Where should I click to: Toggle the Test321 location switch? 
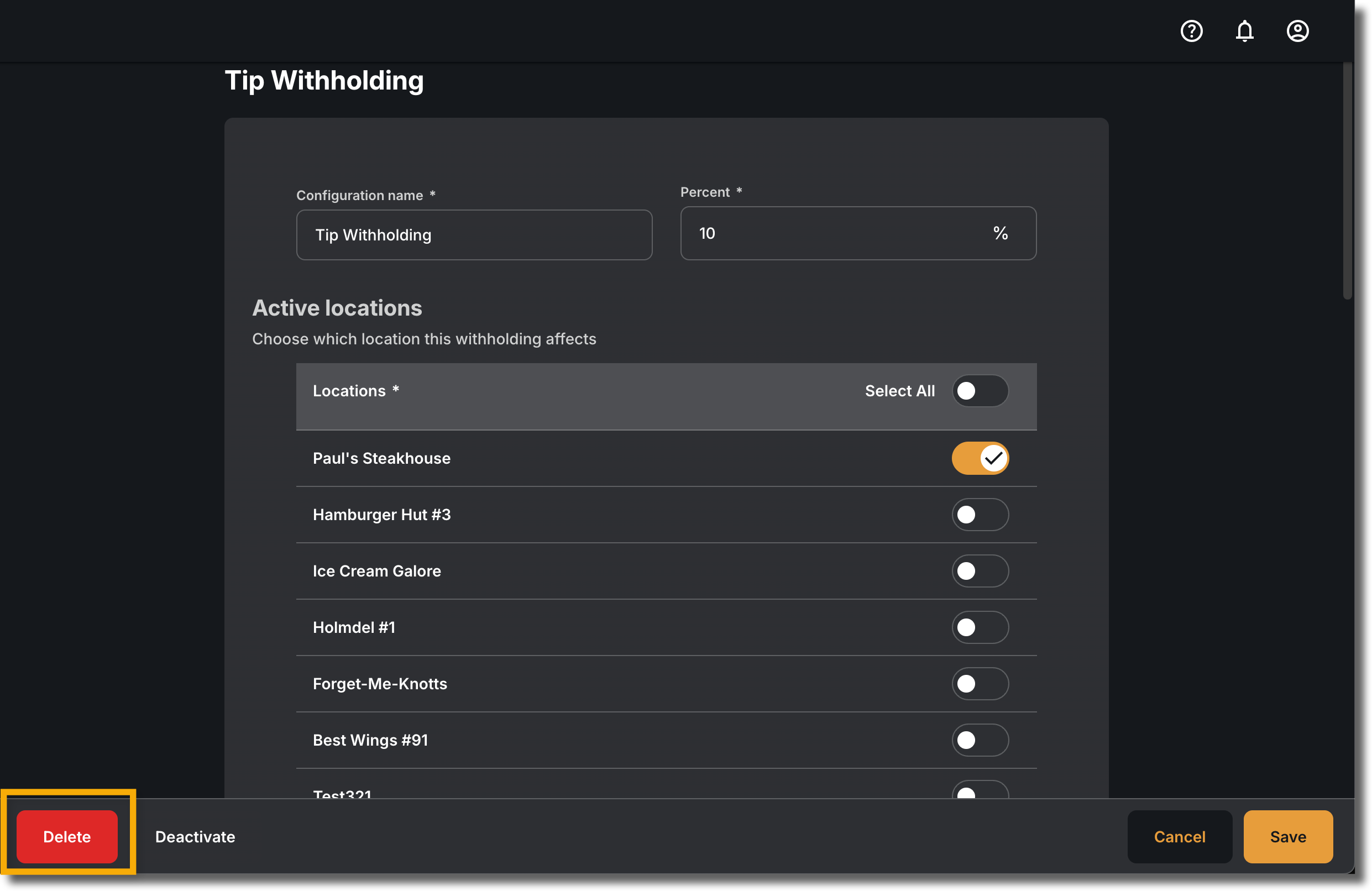pyautogui.click(x=980, y=790)
